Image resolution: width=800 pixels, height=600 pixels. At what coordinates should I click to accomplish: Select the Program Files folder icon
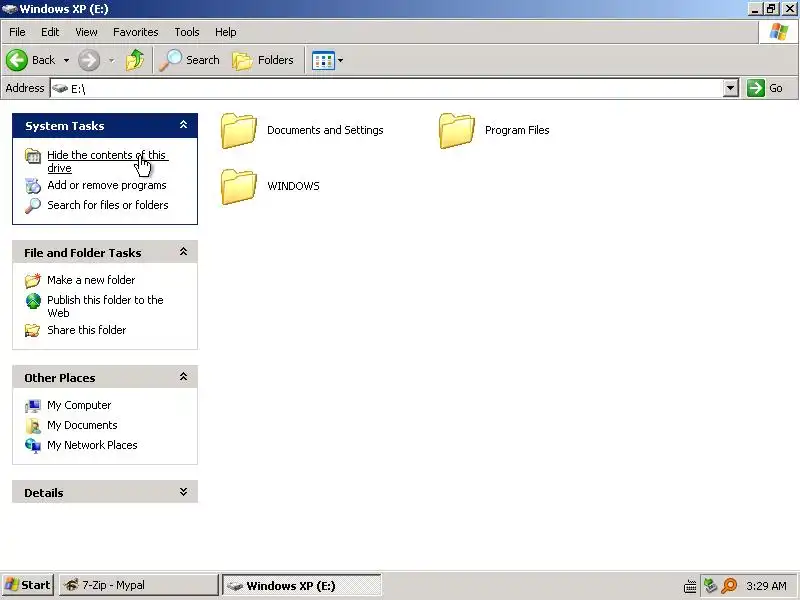pyautogui.click(x=457, y=131)
